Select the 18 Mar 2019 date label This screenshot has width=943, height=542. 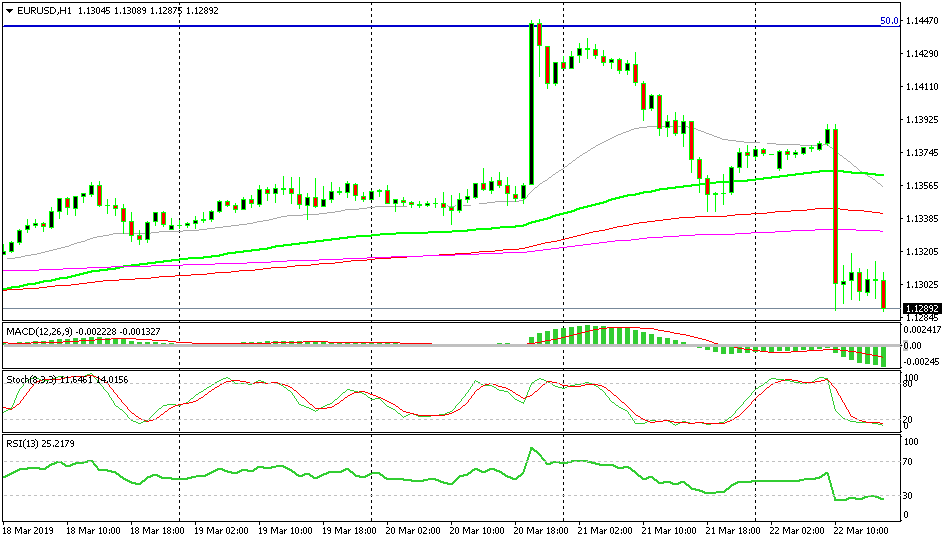tap(28, 531)
